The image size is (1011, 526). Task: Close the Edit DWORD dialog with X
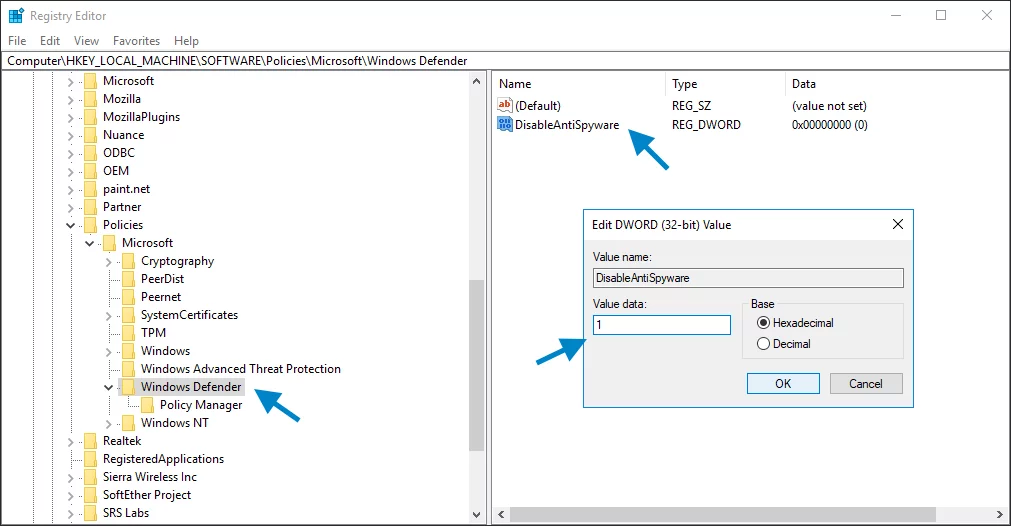(x=897, y=225)
